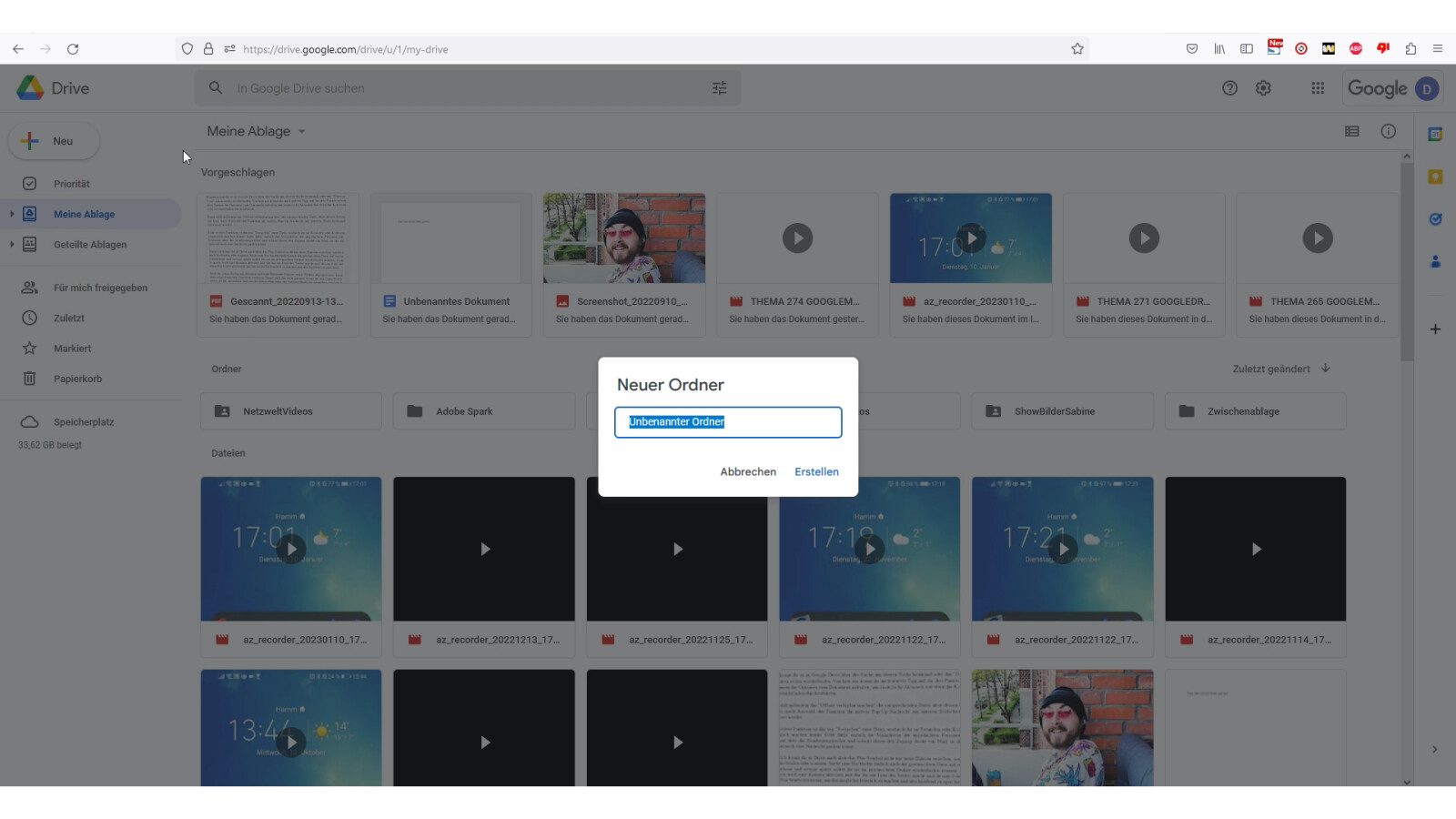Switch to list layout view

[x=1352, y=131]
